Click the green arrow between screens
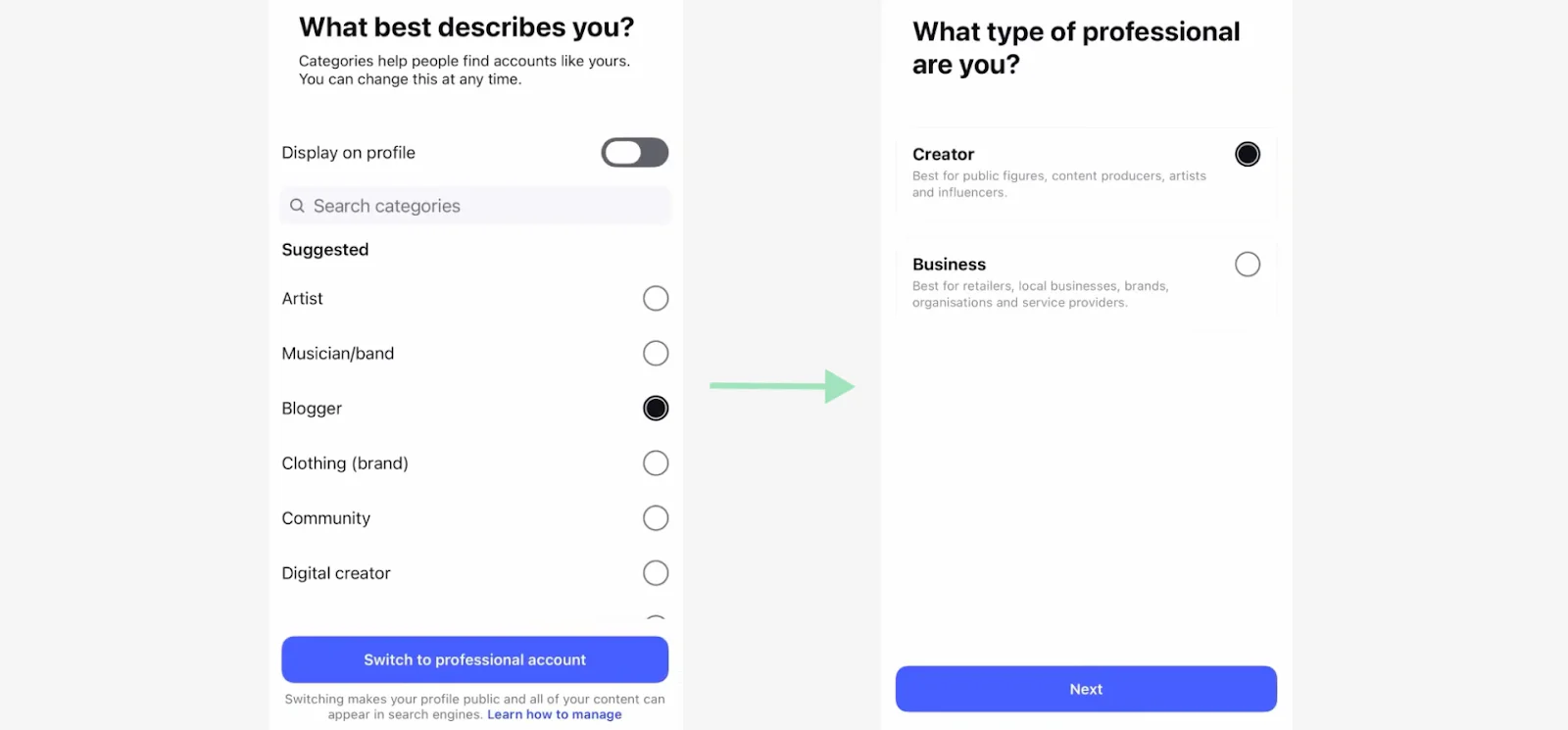The width and height of the screenshot is (1568, 730). (x=779, y=387)
